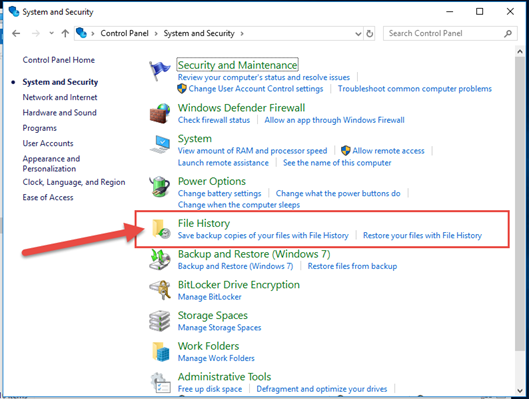Expand the chevron after System and Security breadcrumb

coord(242,33)
